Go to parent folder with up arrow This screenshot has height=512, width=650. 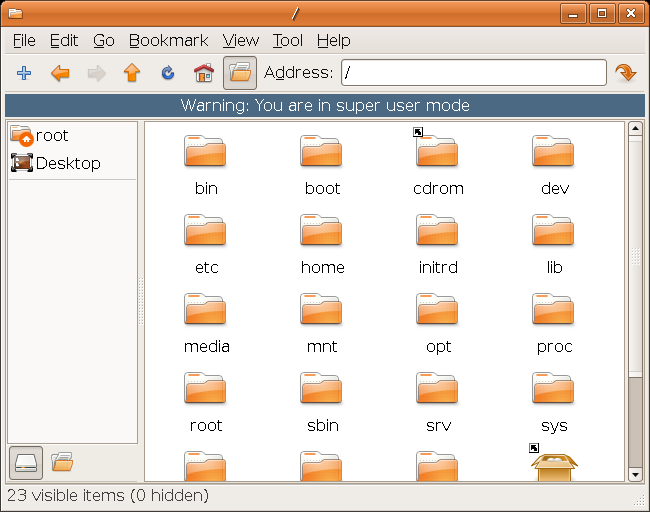coord(131,73)
